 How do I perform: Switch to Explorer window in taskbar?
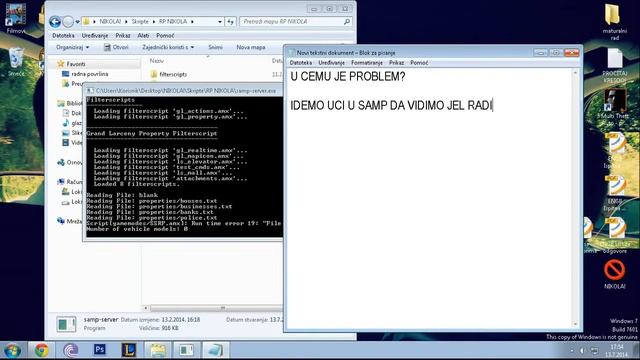coord(158,350)
